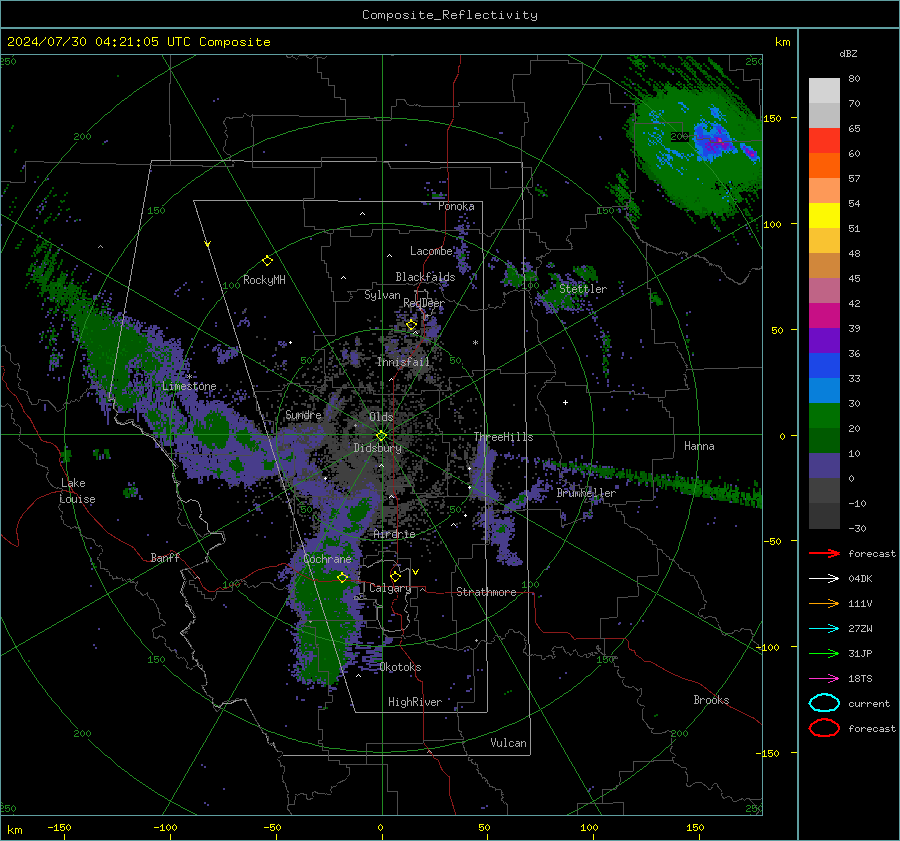900x841 pixels.
Task: Click the yellow diamond marker above Calgary
Action: point(395,576)
